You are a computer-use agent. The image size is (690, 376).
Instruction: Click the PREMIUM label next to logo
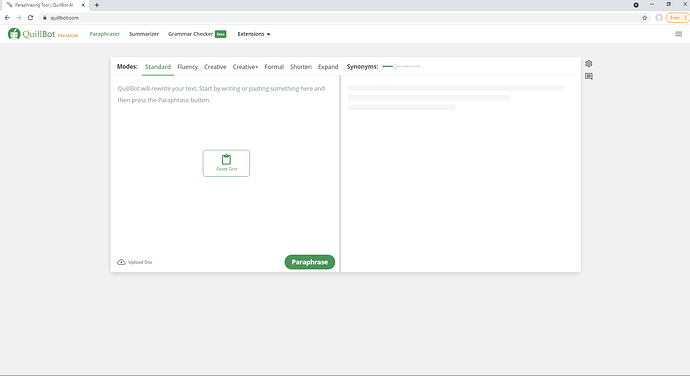coord(68,36)
